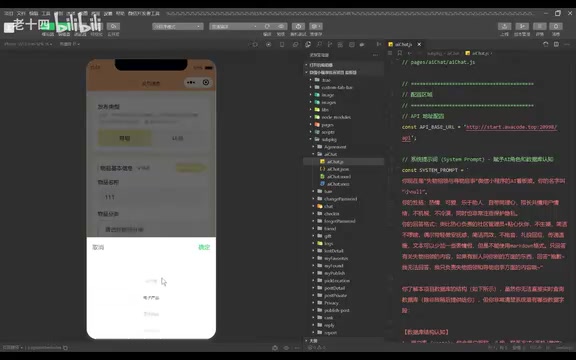Screen dimensions: 576x360
Task: Open the Explorer view in activity bar
Action: pyautogui.click(x=308, y=44)
